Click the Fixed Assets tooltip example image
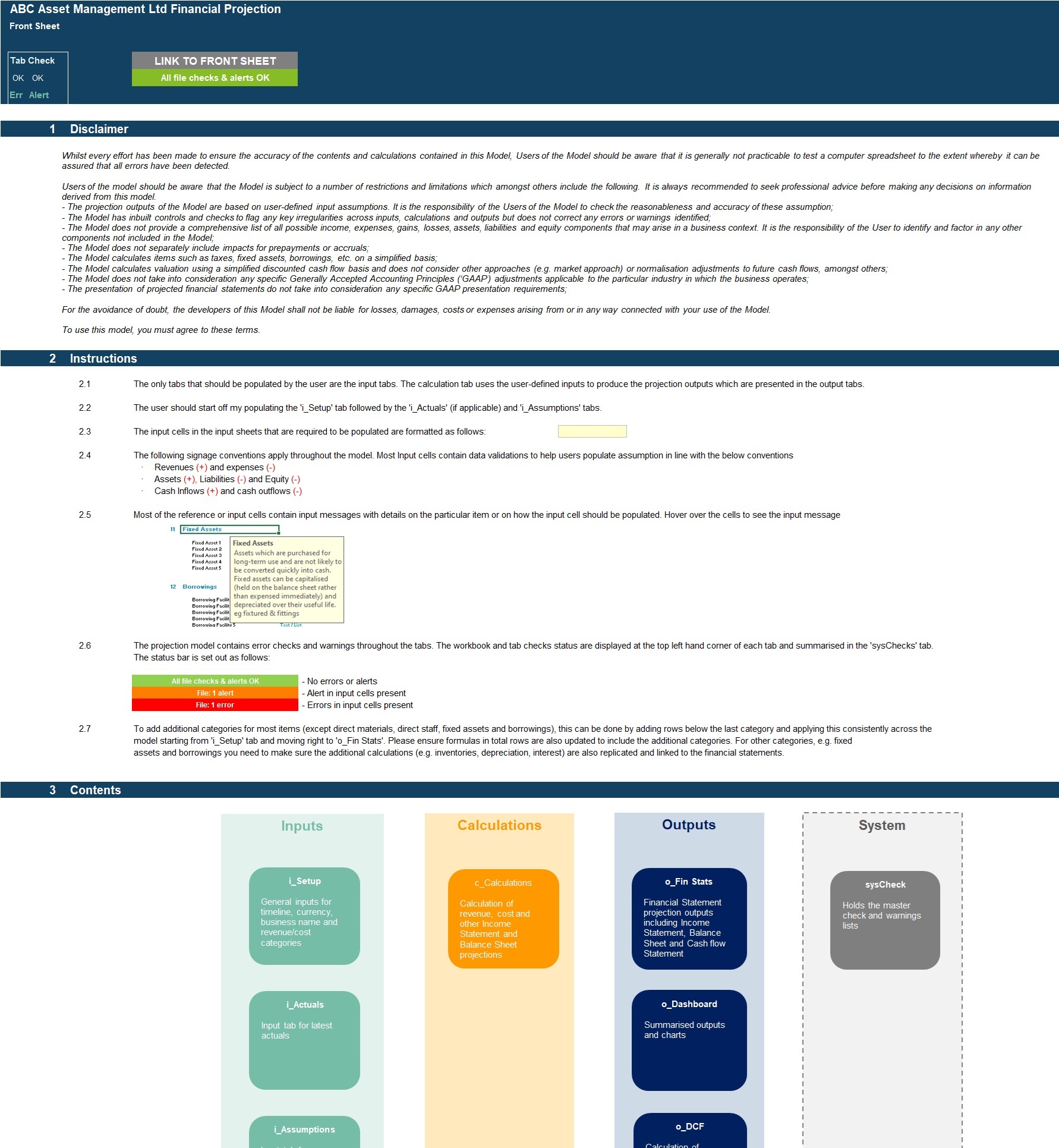Screen dimensions: 1059x1148 pos(256,575)
